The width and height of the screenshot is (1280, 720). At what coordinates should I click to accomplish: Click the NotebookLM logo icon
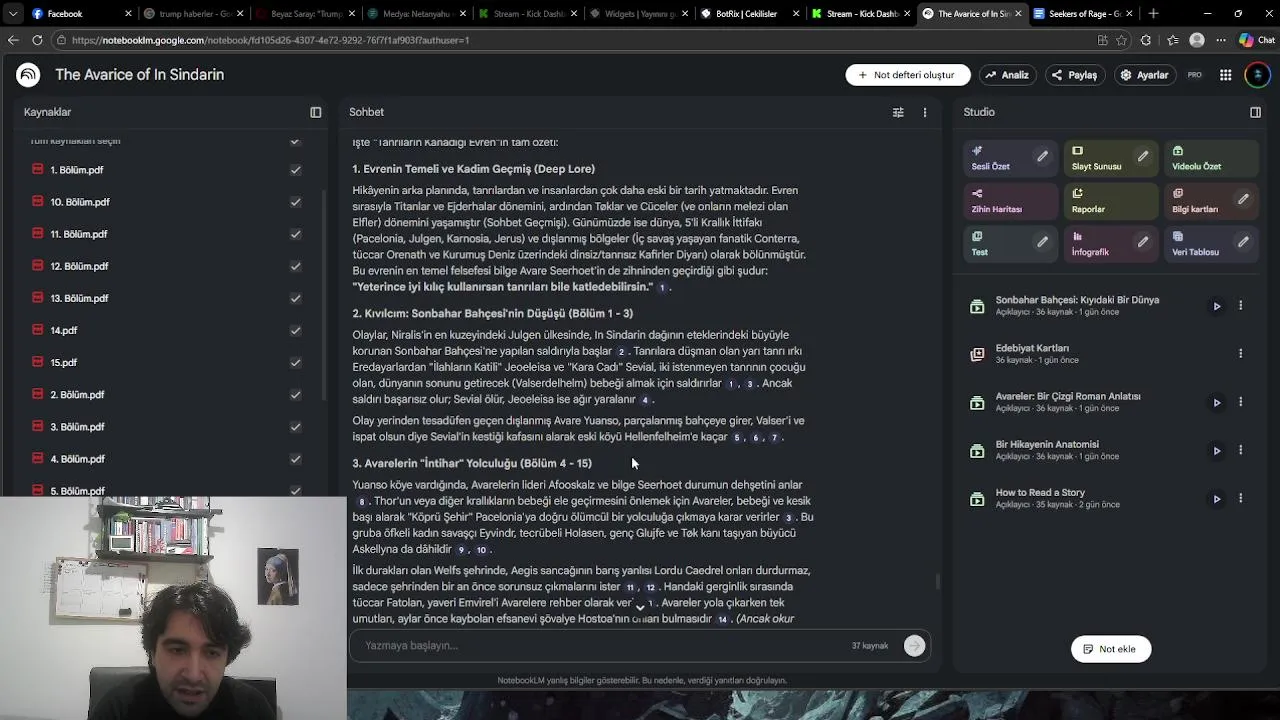[28, 75]
